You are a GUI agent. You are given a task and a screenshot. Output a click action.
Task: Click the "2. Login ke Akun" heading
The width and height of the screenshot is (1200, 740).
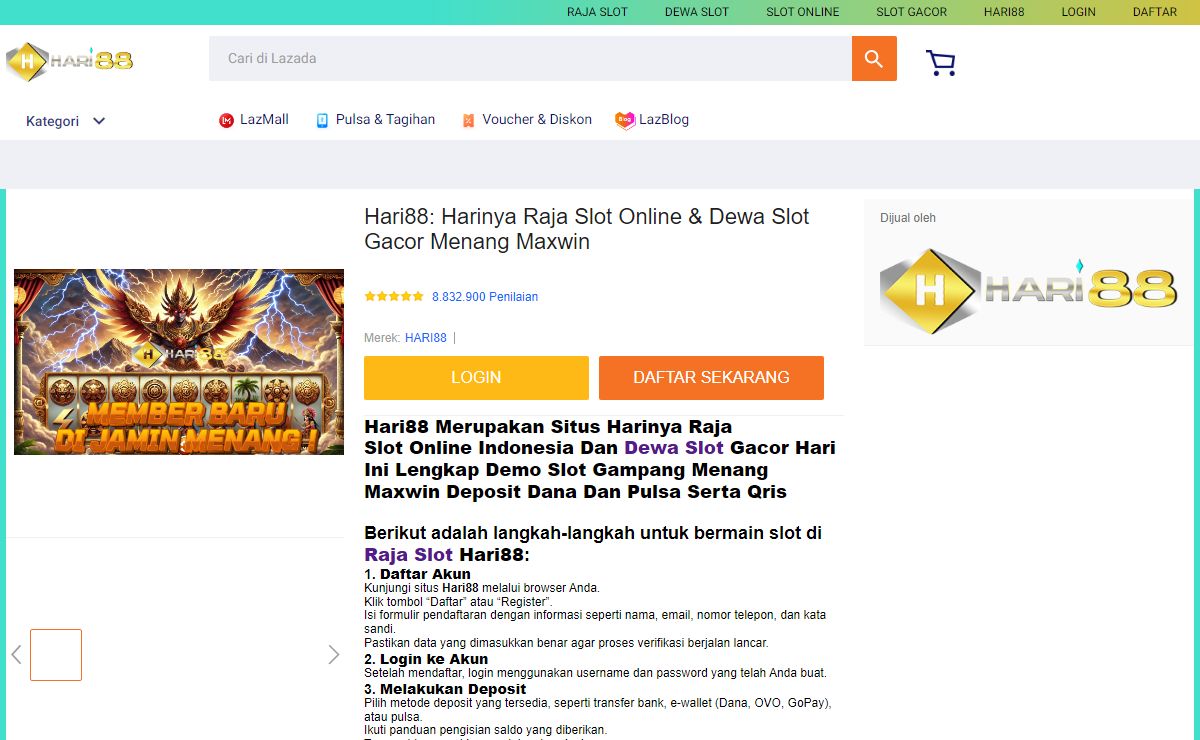click(x=426, y=659)
